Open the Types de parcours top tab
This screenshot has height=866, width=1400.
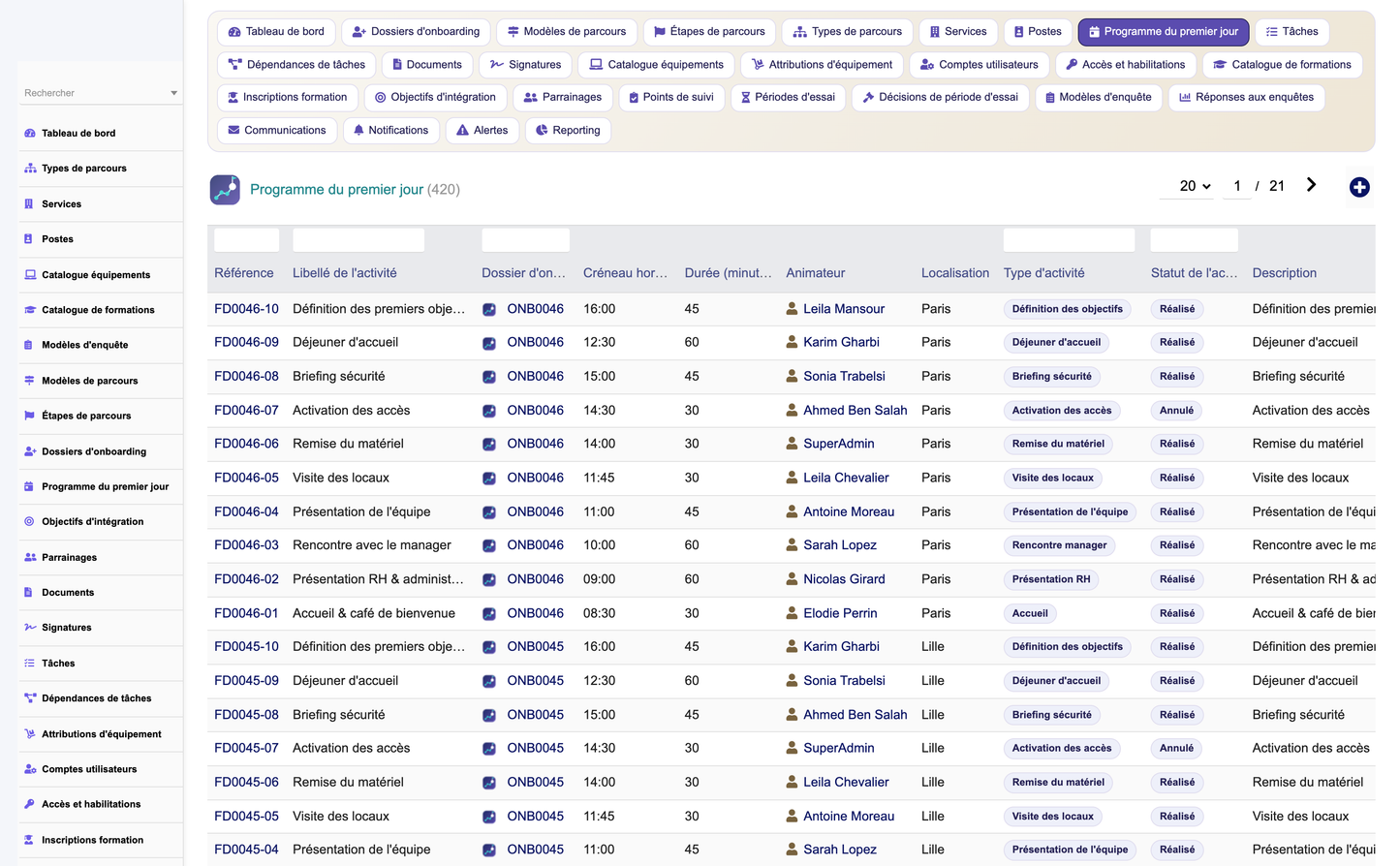[847, 32]
